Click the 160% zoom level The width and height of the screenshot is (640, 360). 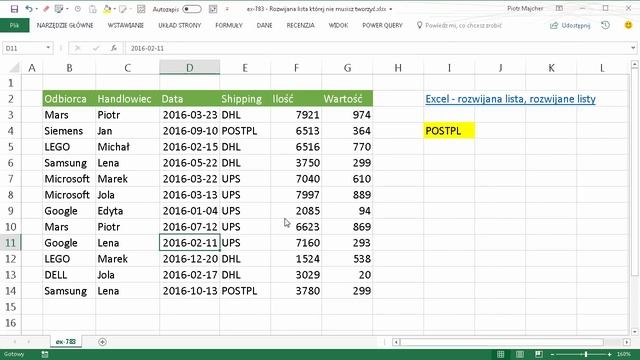click(x=624, y=354)
